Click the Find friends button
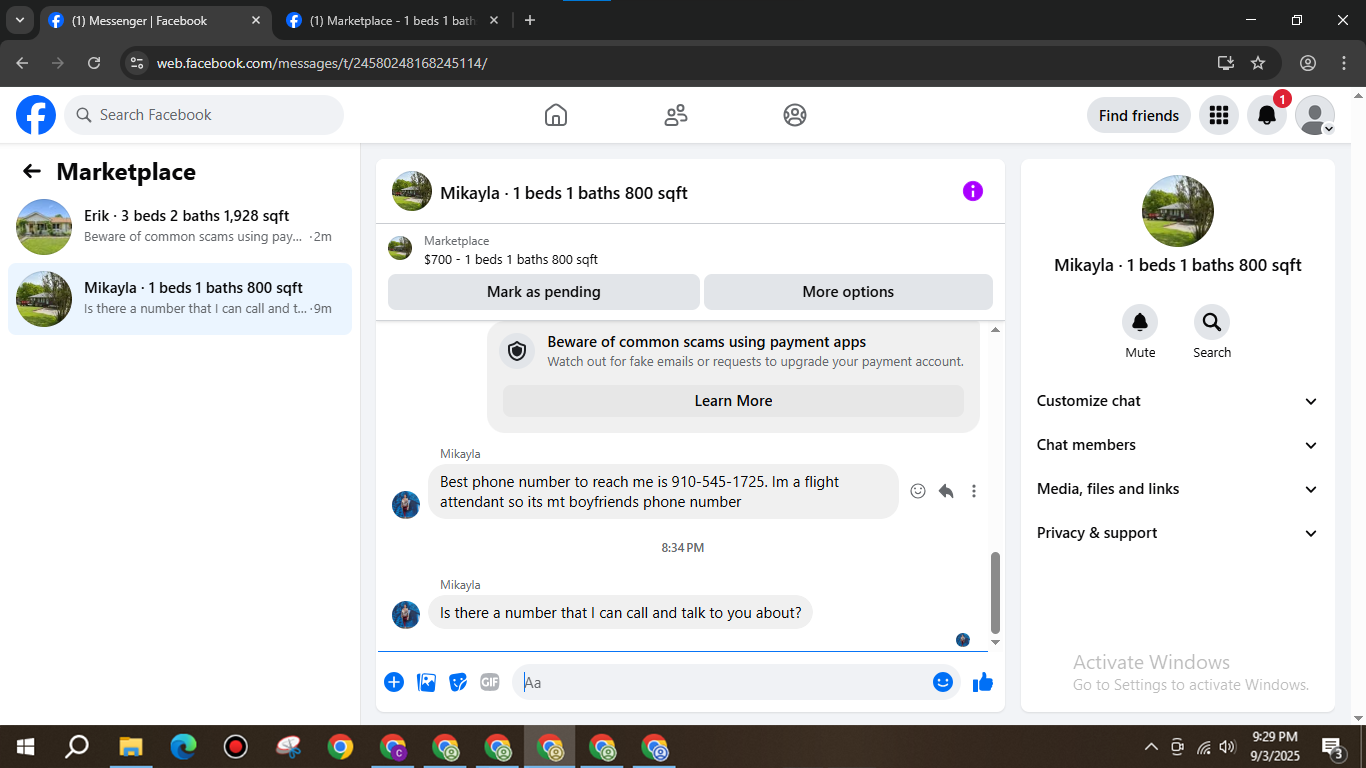Image resolution: width=1366 pixels, height=768 pixels. tap(1139, 115)
